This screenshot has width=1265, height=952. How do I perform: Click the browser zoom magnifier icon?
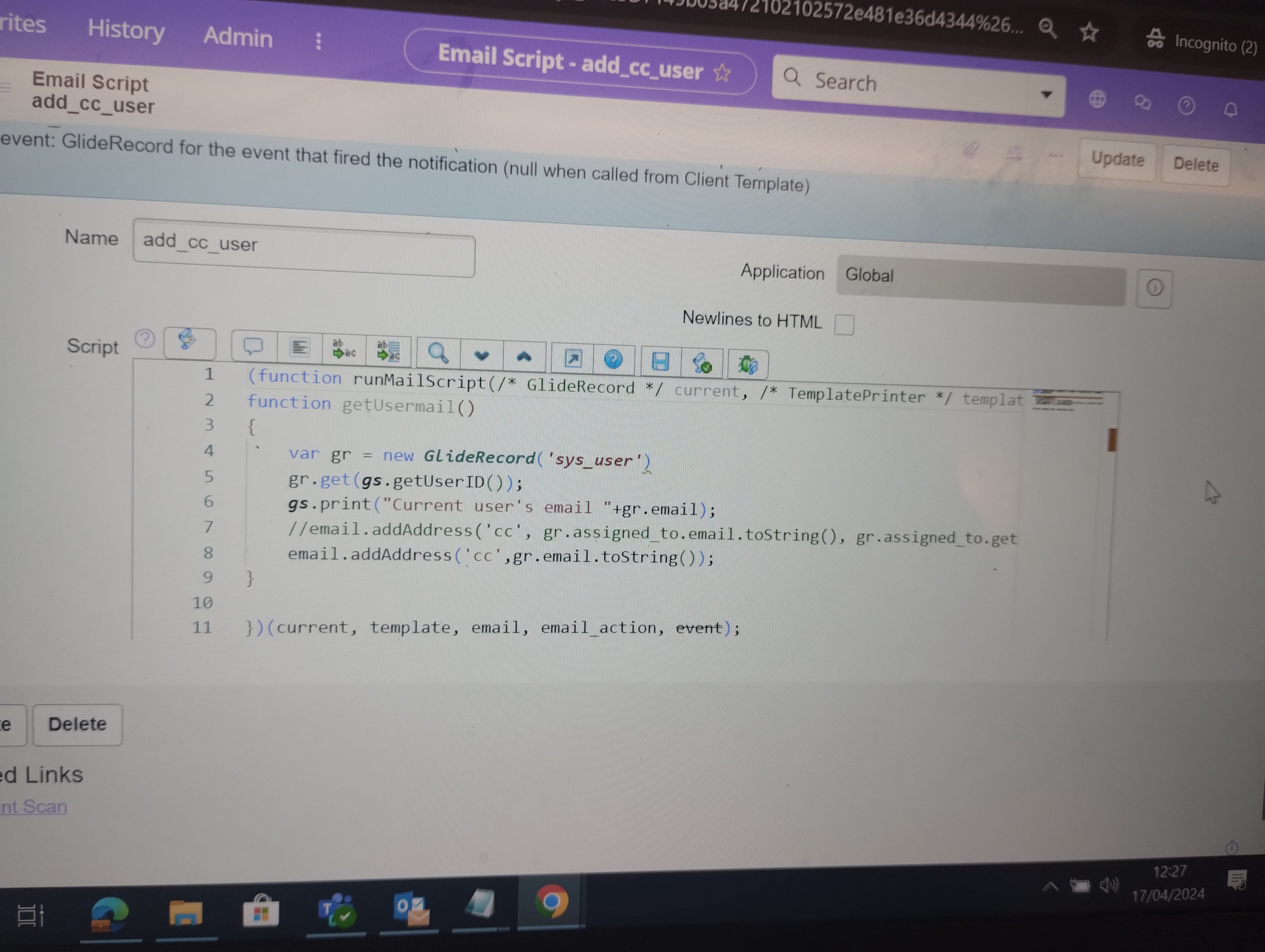pos(1048,28)
